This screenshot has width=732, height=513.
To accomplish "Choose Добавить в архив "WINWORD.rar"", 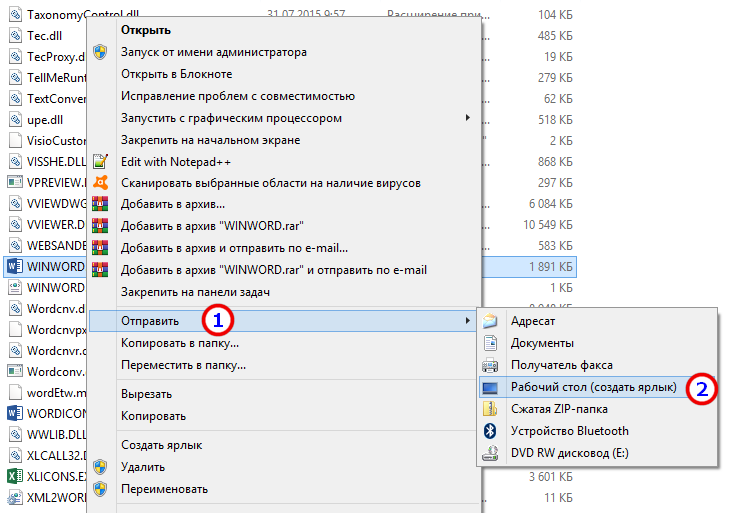I will [212, 226].
